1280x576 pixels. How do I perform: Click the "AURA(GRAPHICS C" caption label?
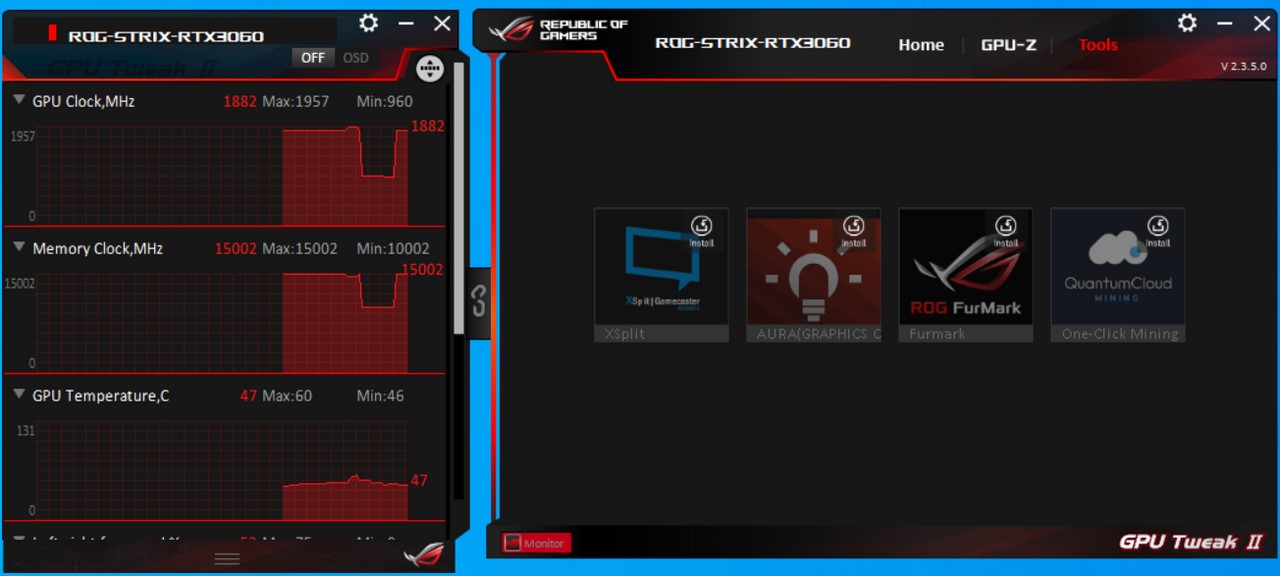818,334
